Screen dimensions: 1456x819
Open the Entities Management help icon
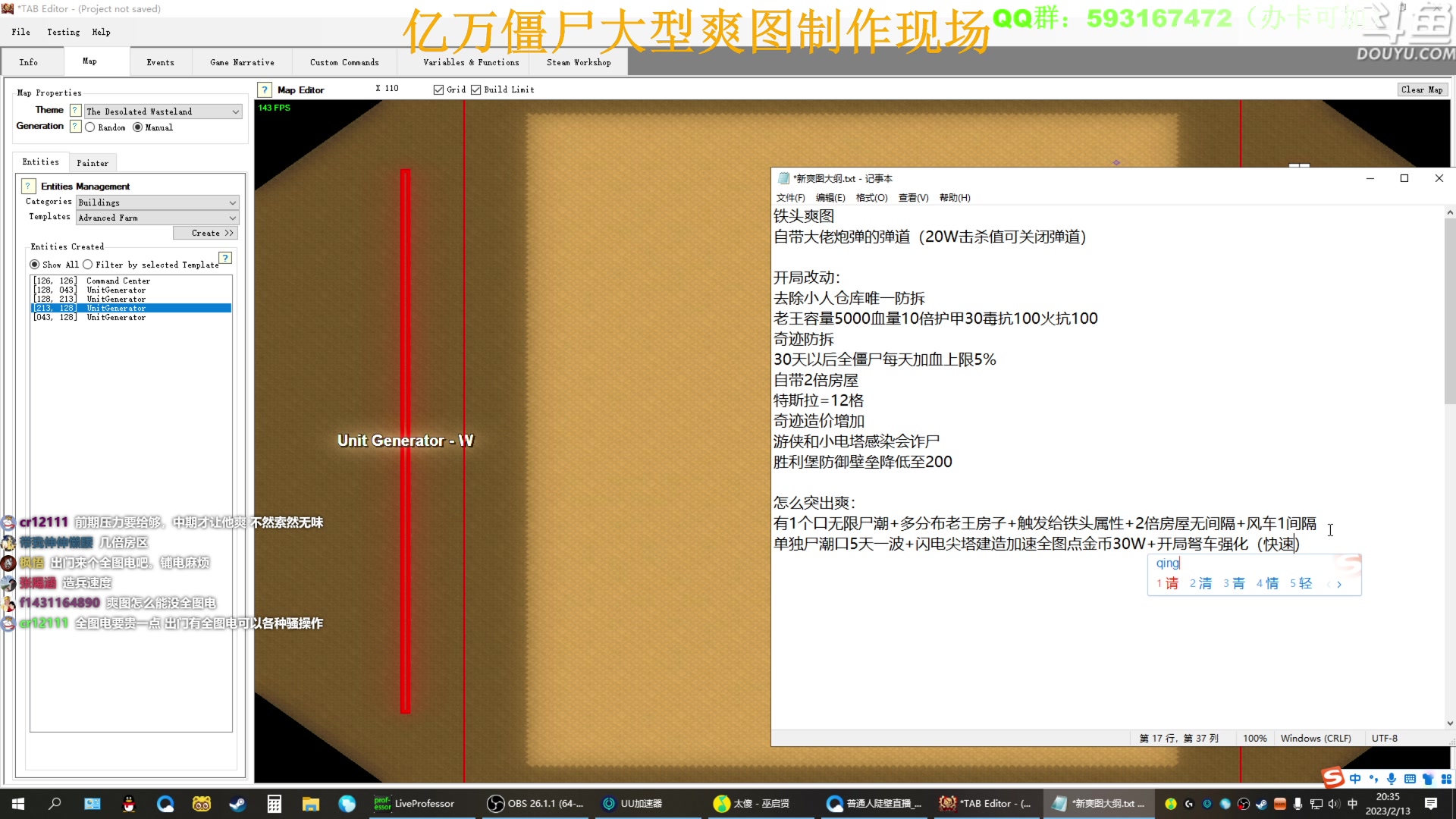tap(28, 186)
